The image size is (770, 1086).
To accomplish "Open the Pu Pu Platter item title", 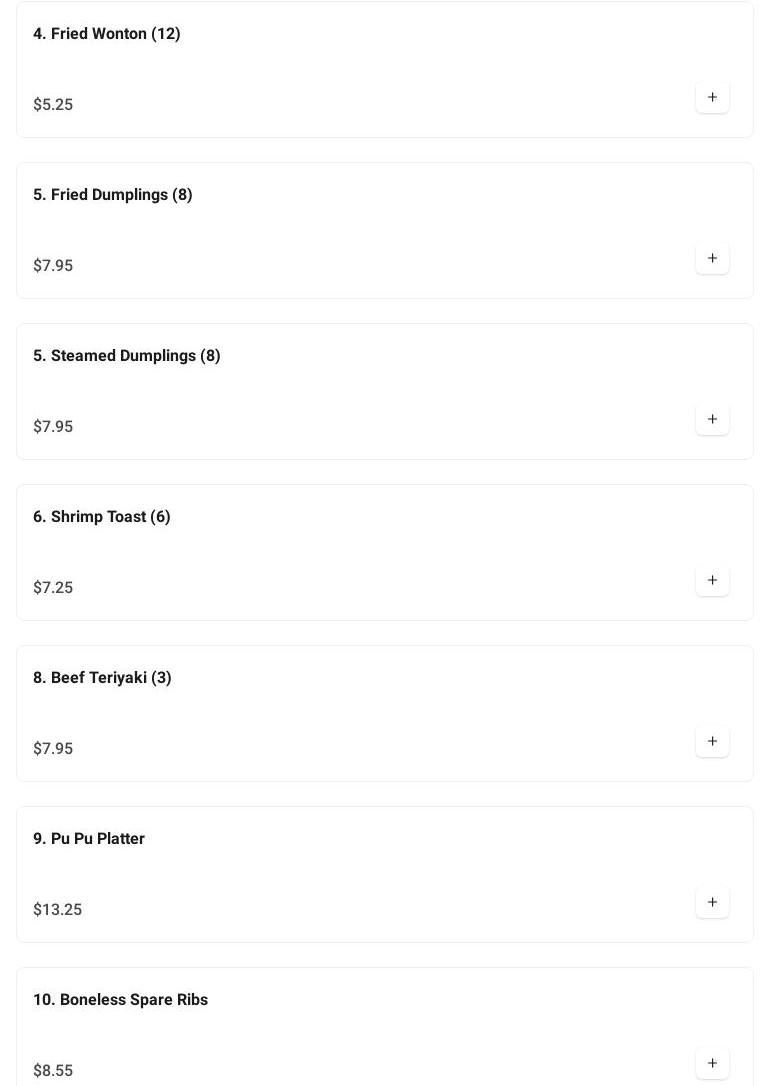I will [89, 839].
